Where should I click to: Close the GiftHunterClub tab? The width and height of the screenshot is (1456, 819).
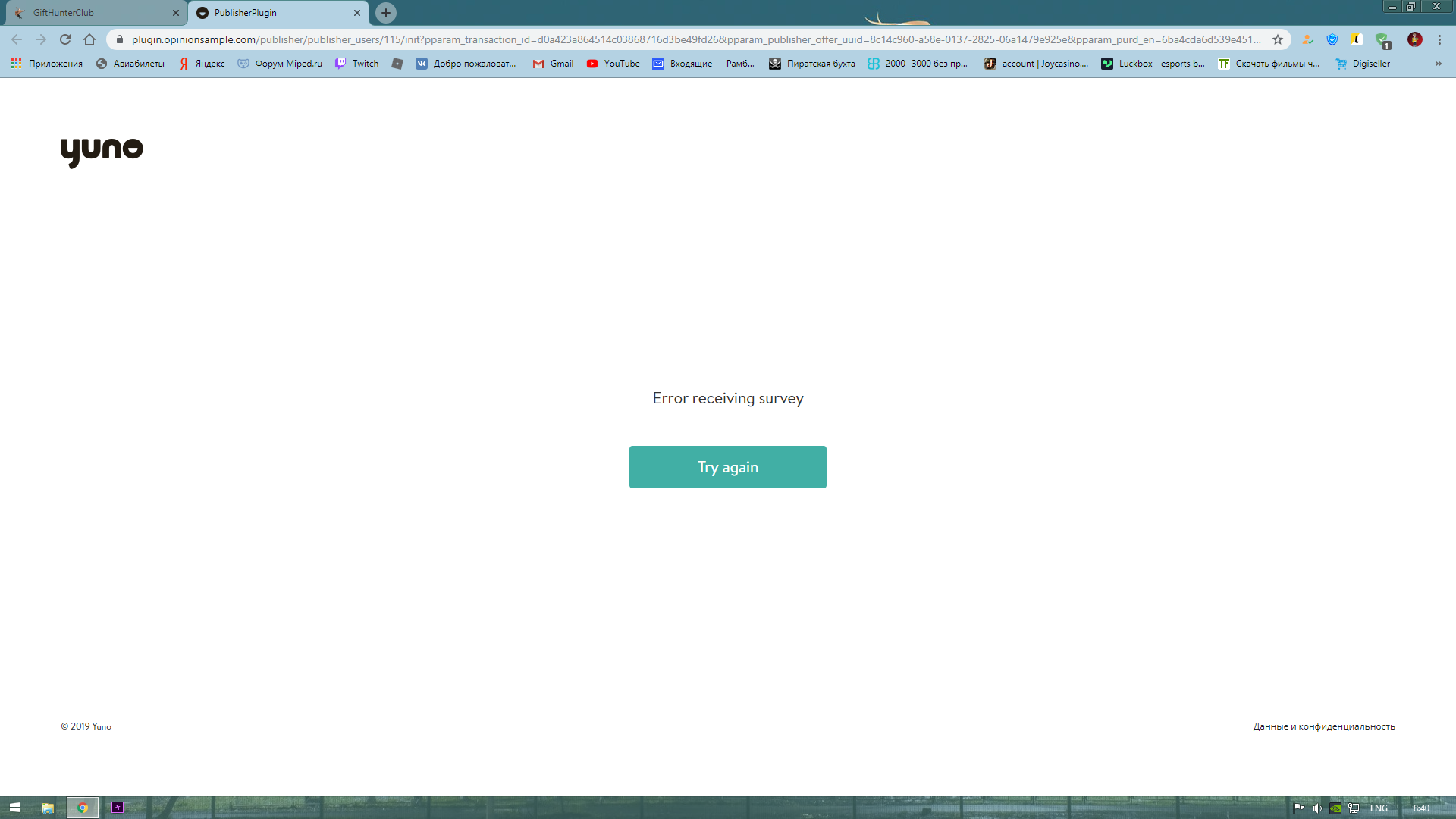(176, 13)
